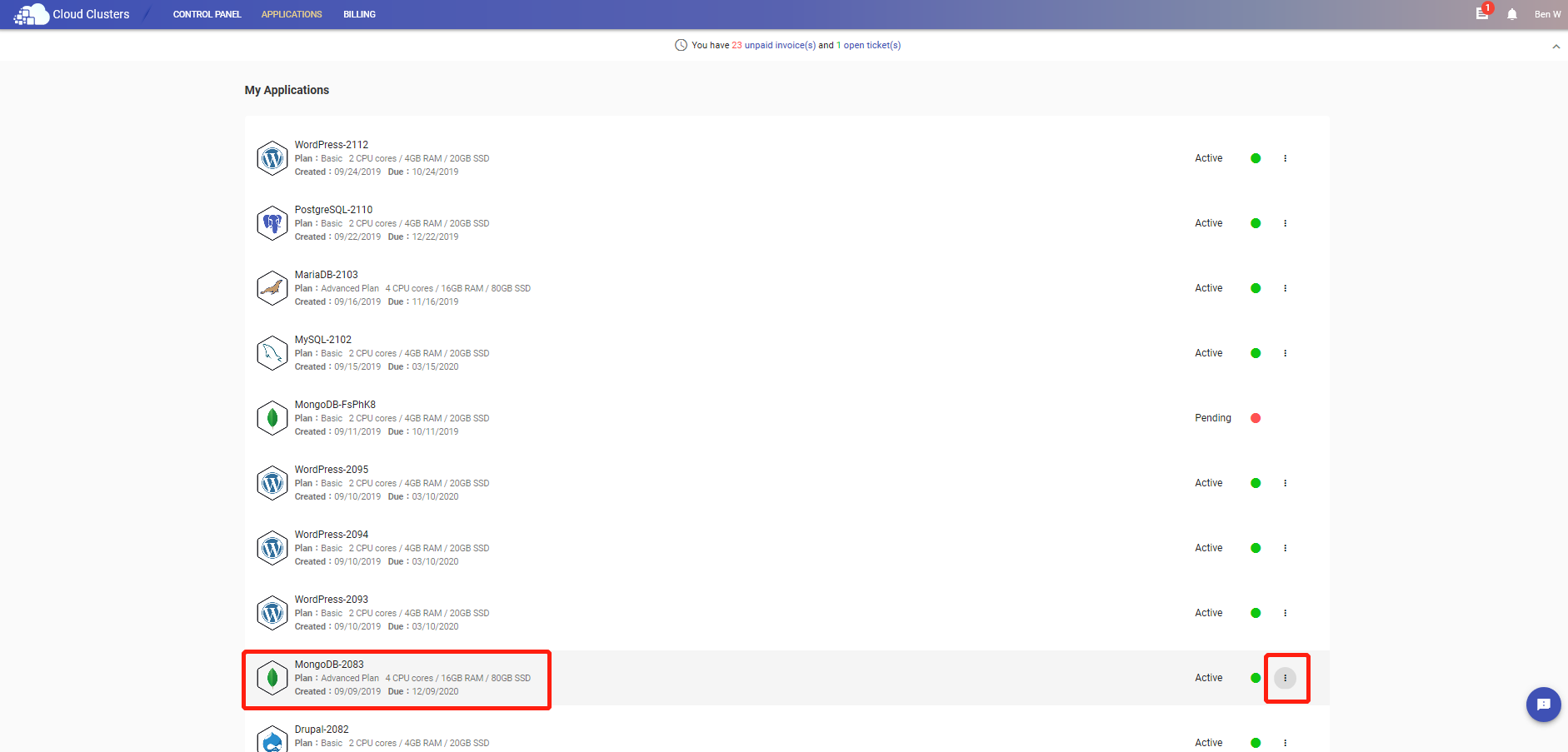Open the live chat bubble button
Viewport: 1568px width, 752px height.
coord(1543,705)
